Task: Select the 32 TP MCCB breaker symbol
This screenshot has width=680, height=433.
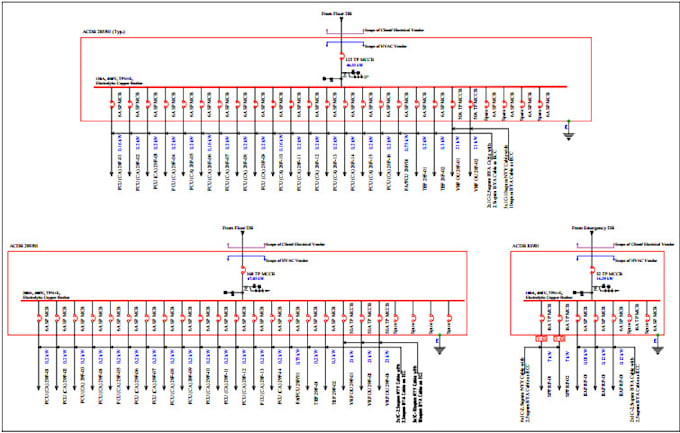Action: point(592,270)
